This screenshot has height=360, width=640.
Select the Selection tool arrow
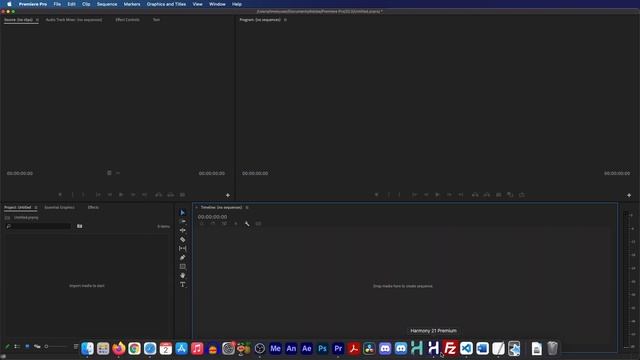pyautogui.click(x=182, y=213)
